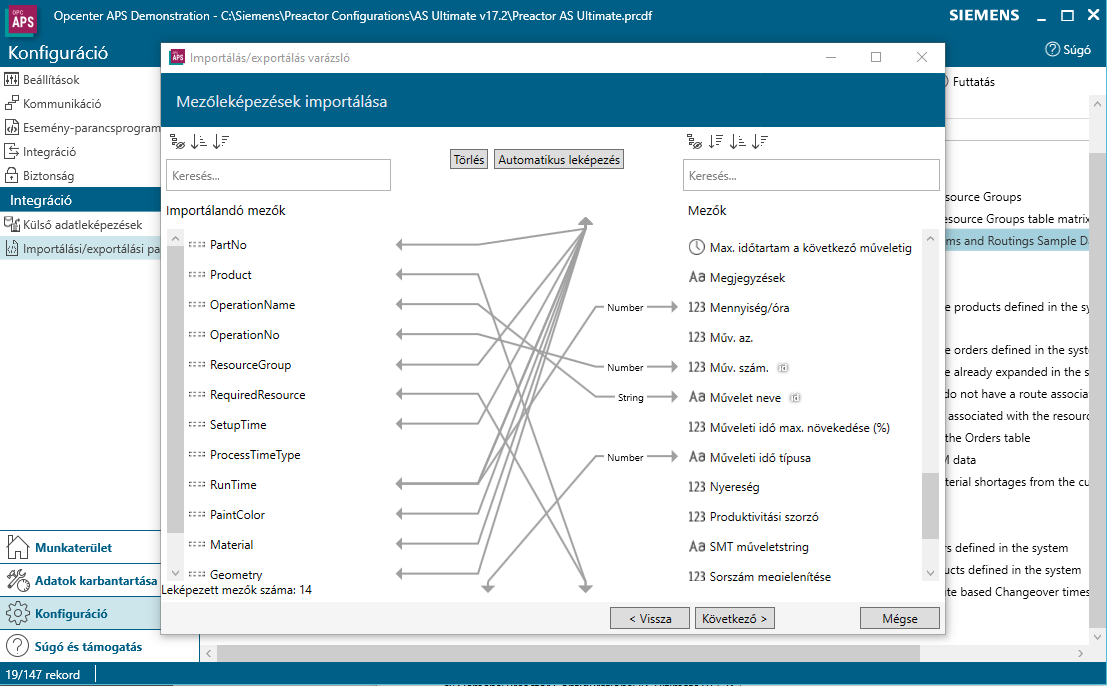Screen dimensions: 1107x686
Task: Switch to Adatok karbantartása section
Action: tap(96, 581)
